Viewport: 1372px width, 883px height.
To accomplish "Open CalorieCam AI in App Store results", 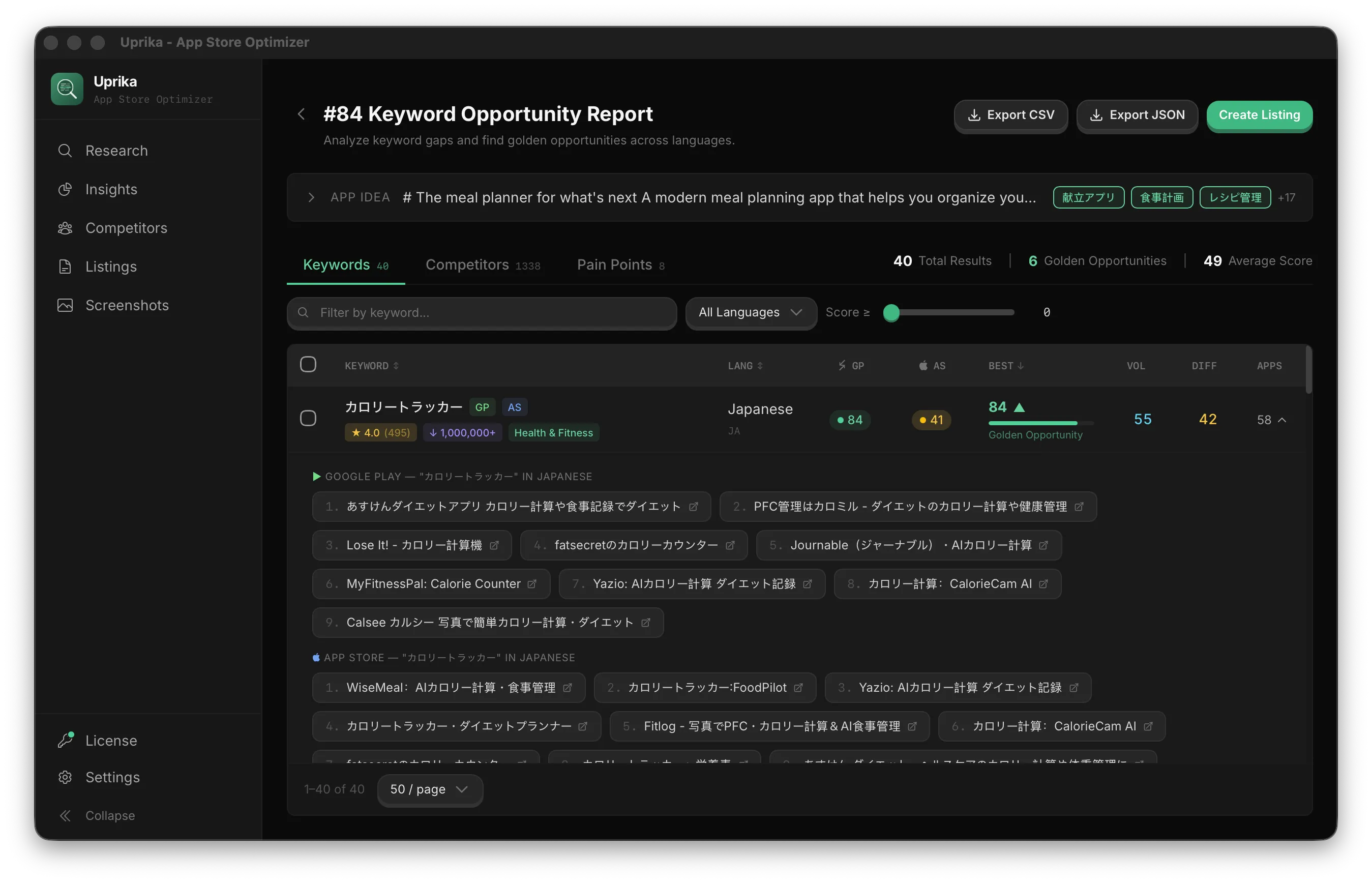I will pos(1052,726).
